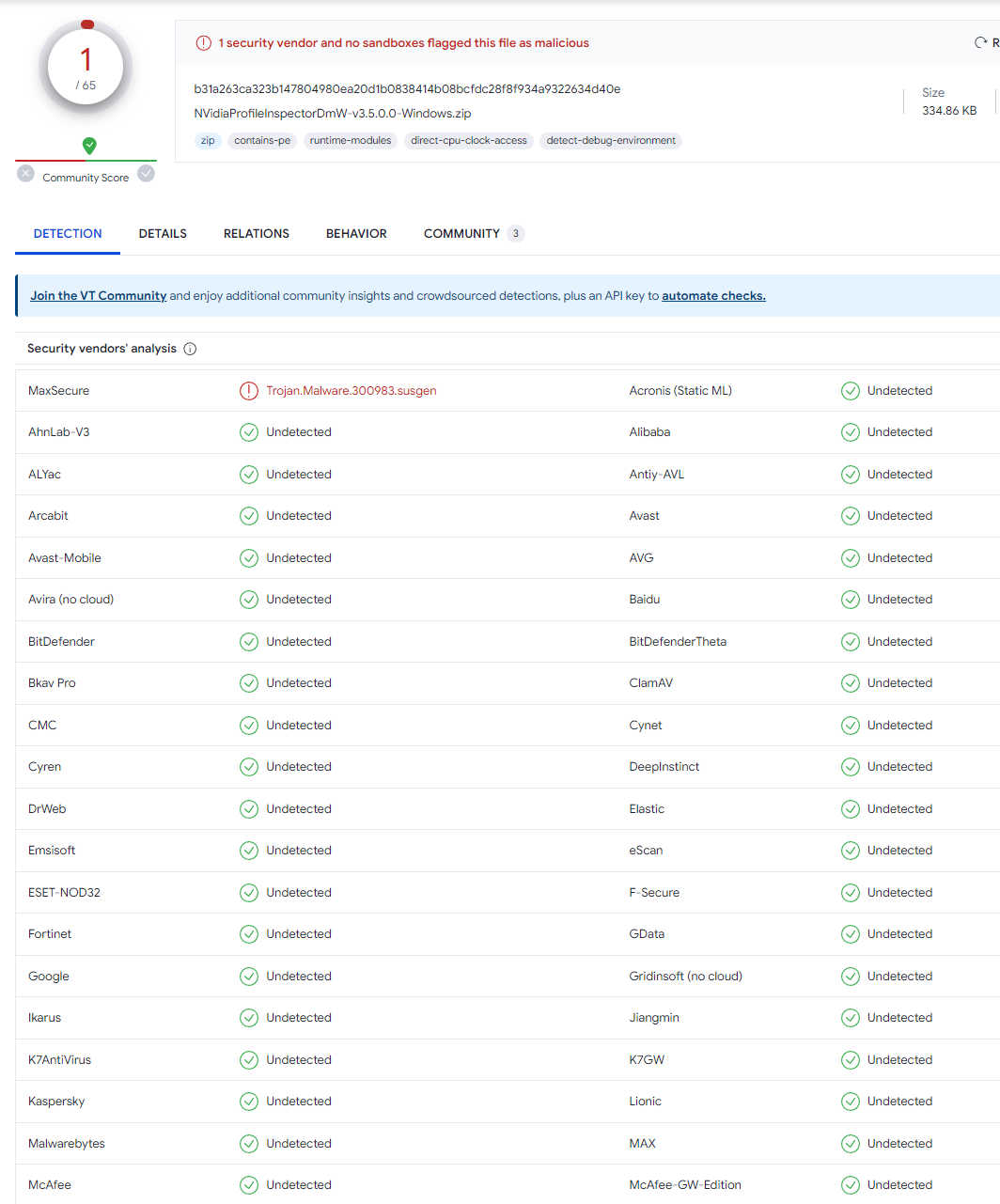Select the detect-debug-environment tag
The image size is (1000, 1204).
point(611,141)
